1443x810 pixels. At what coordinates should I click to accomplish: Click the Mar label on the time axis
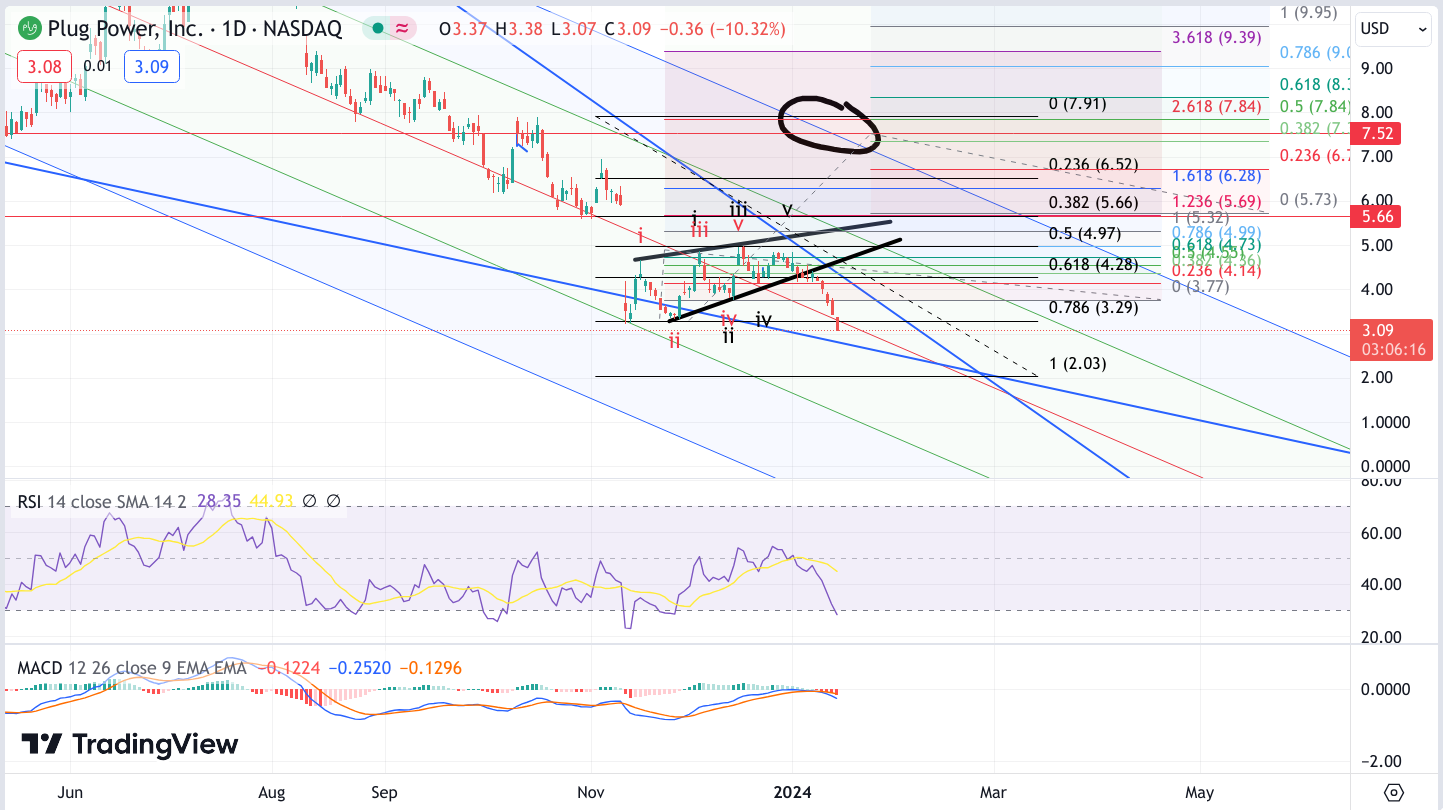pos(993,793)
